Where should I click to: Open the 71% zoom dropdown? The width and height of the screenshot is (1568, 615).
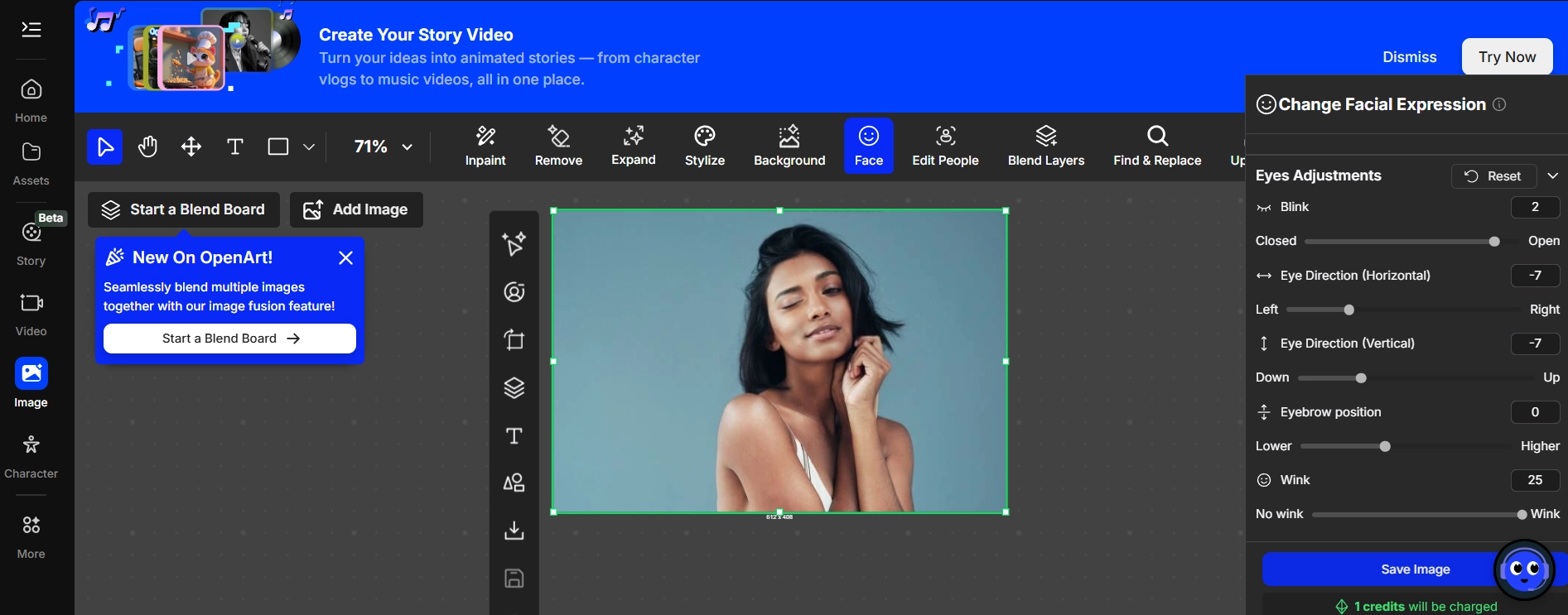[383, 147]
